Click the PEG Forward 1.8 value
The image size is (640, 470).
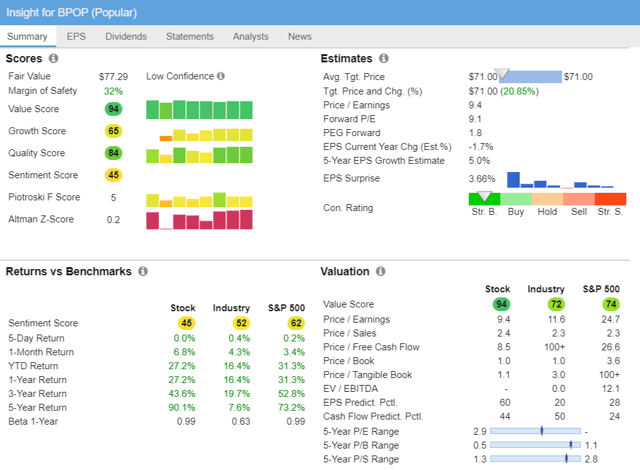[x=475, y=133]
